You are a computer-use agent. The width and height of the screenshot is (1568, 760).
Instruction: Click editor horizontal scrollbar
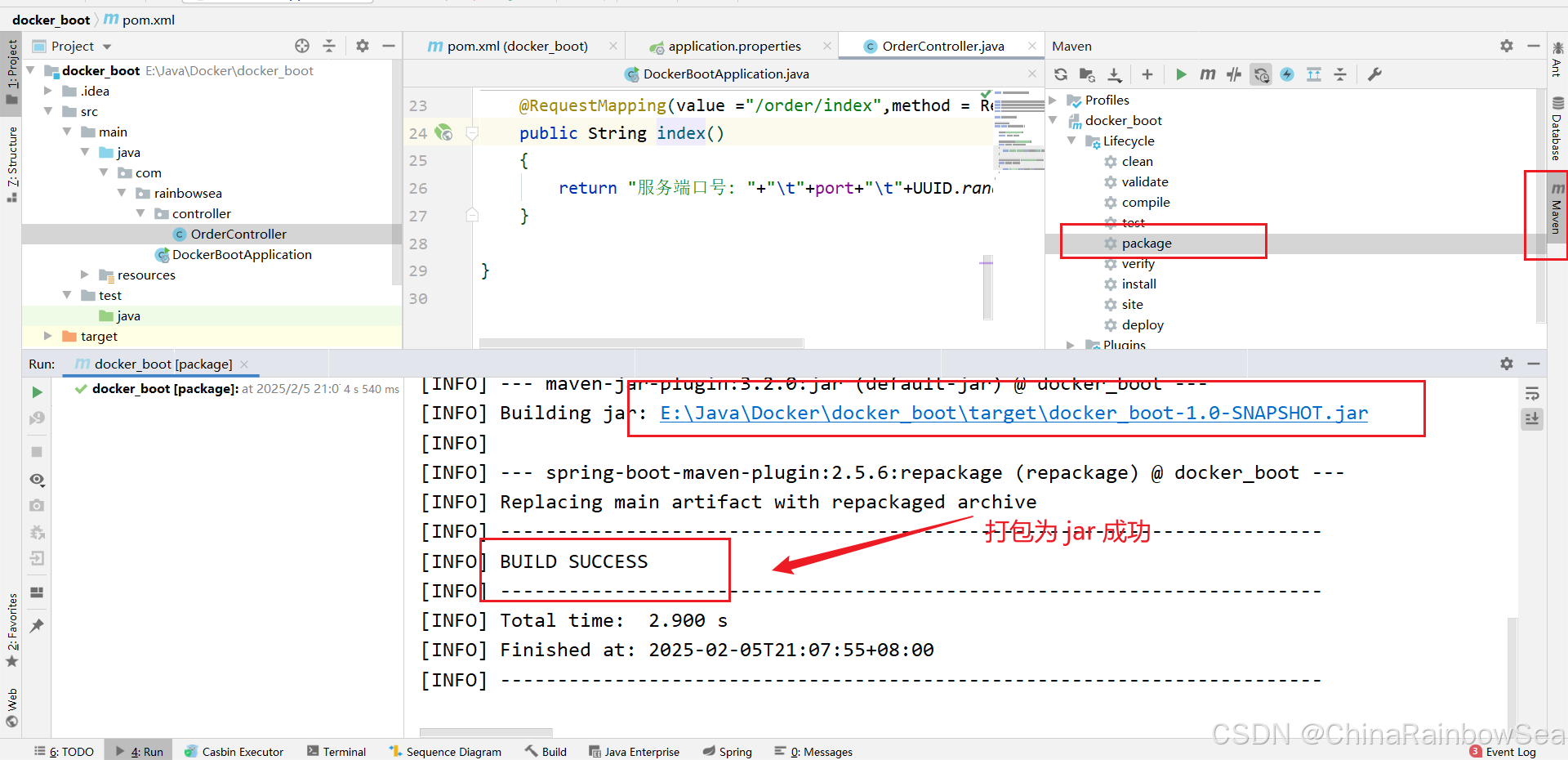[x=641, y=343]
